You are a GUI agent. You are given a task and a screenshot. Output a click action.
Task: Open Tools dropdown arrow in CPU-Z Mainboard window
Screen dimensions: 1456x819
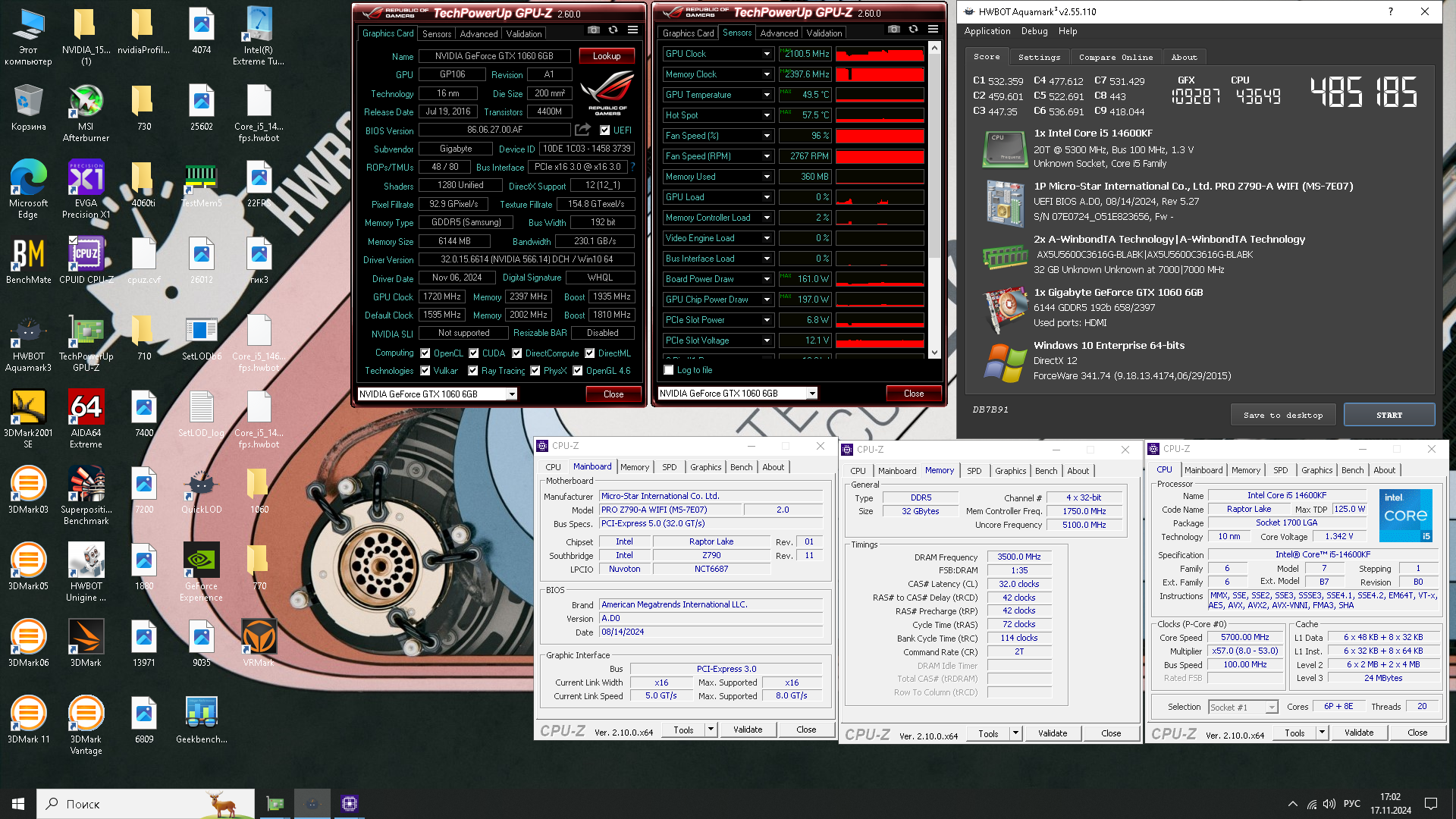click(x=711, y=730)
